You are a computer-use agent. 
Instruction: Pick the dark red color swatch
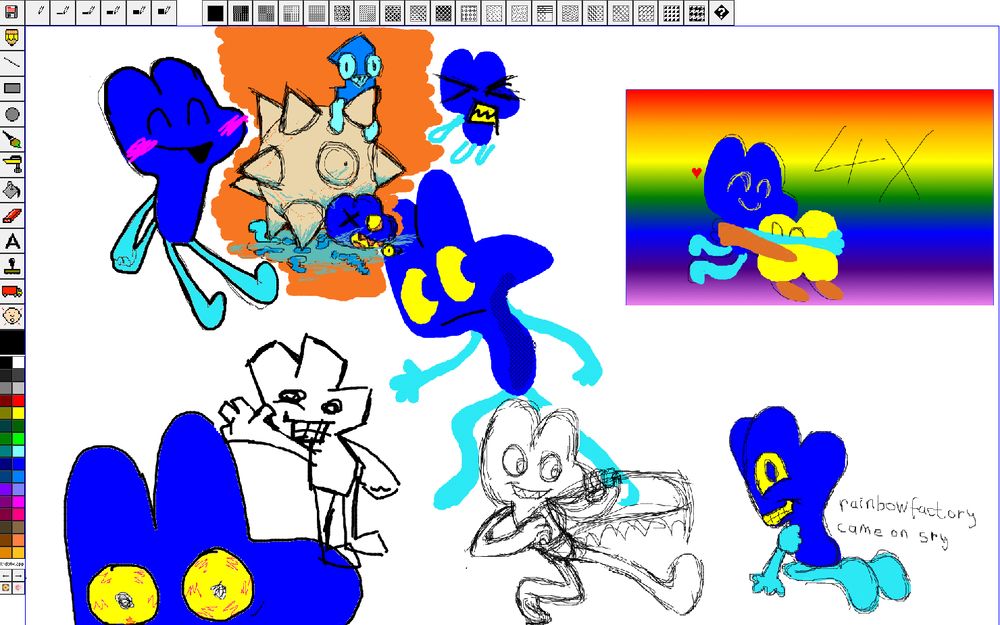click(x=6, y=401)
